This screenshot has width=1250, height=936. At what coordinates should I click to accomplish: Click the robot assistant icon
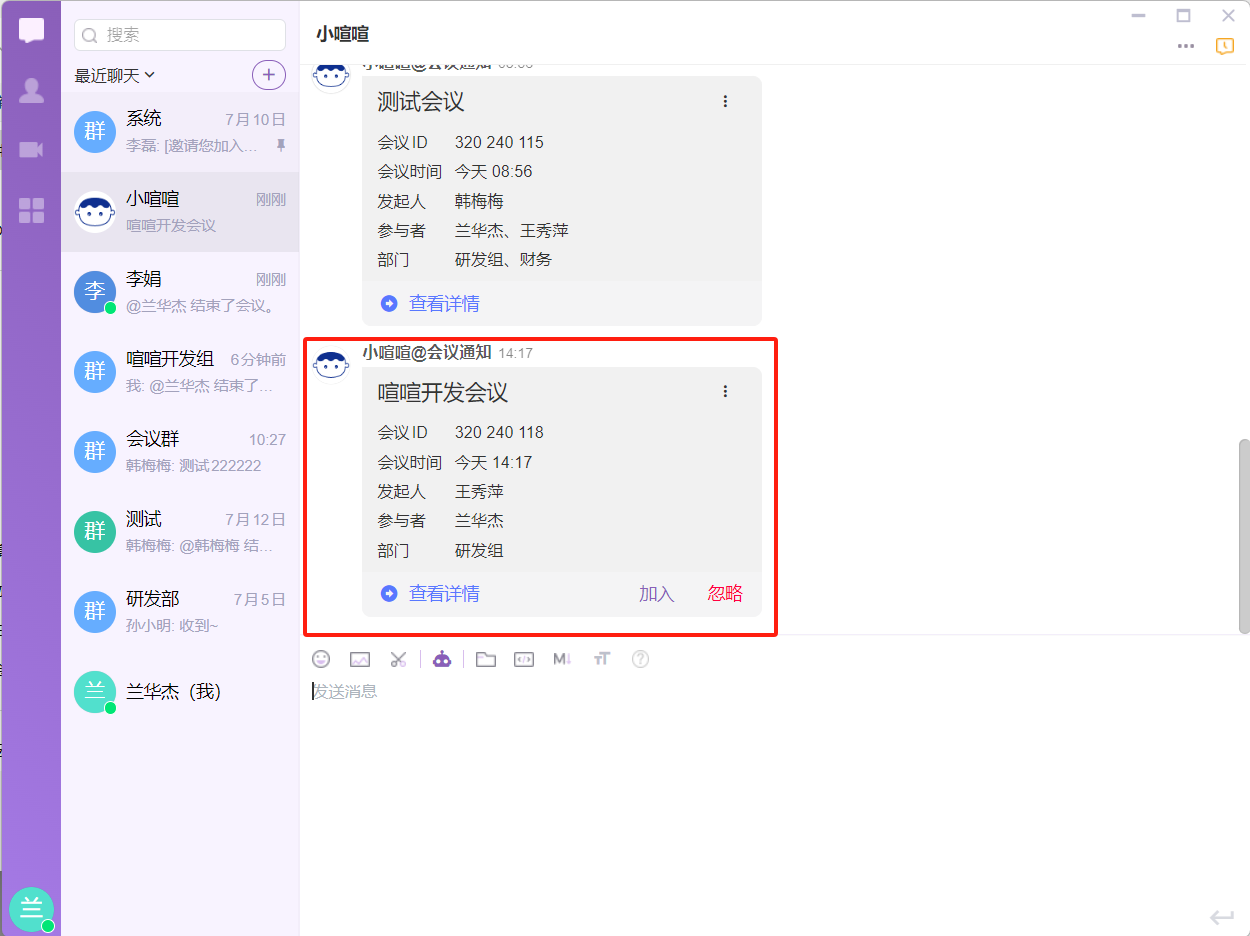(442, 659)
